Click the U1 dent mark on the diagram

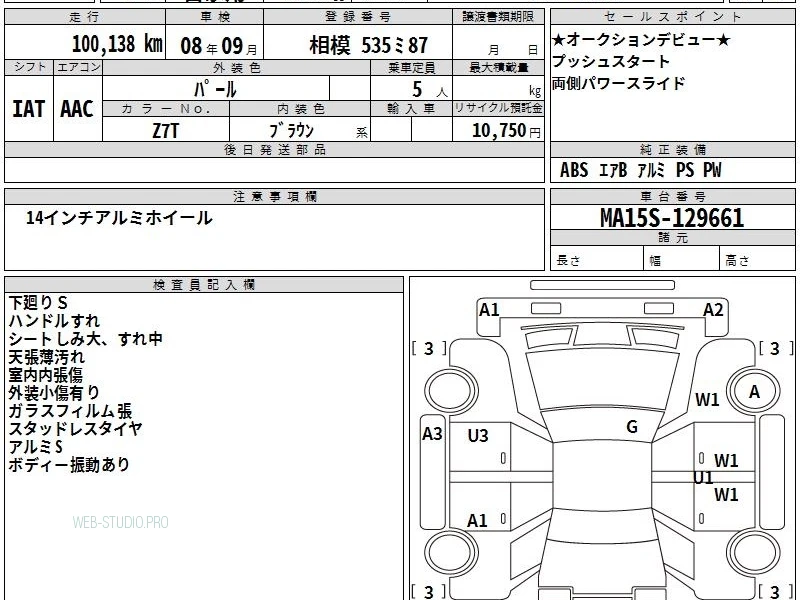[x=703, y=478]
